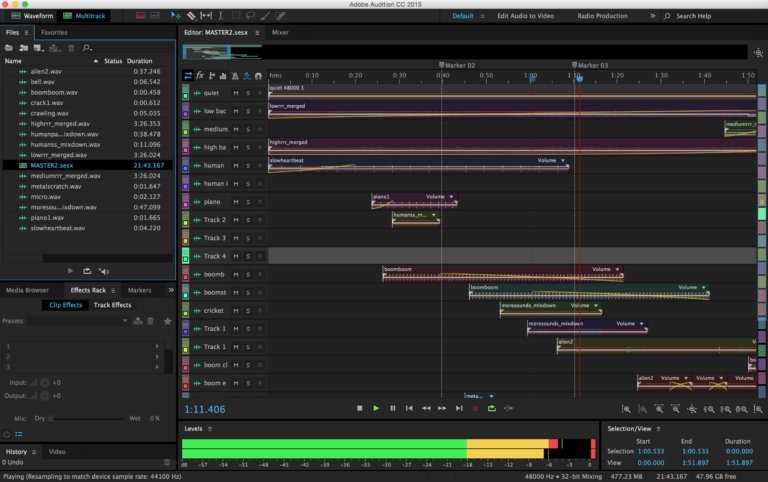Show the track EQ view
The width and height of the screenshot is (768, 482).
coord(223,75)
